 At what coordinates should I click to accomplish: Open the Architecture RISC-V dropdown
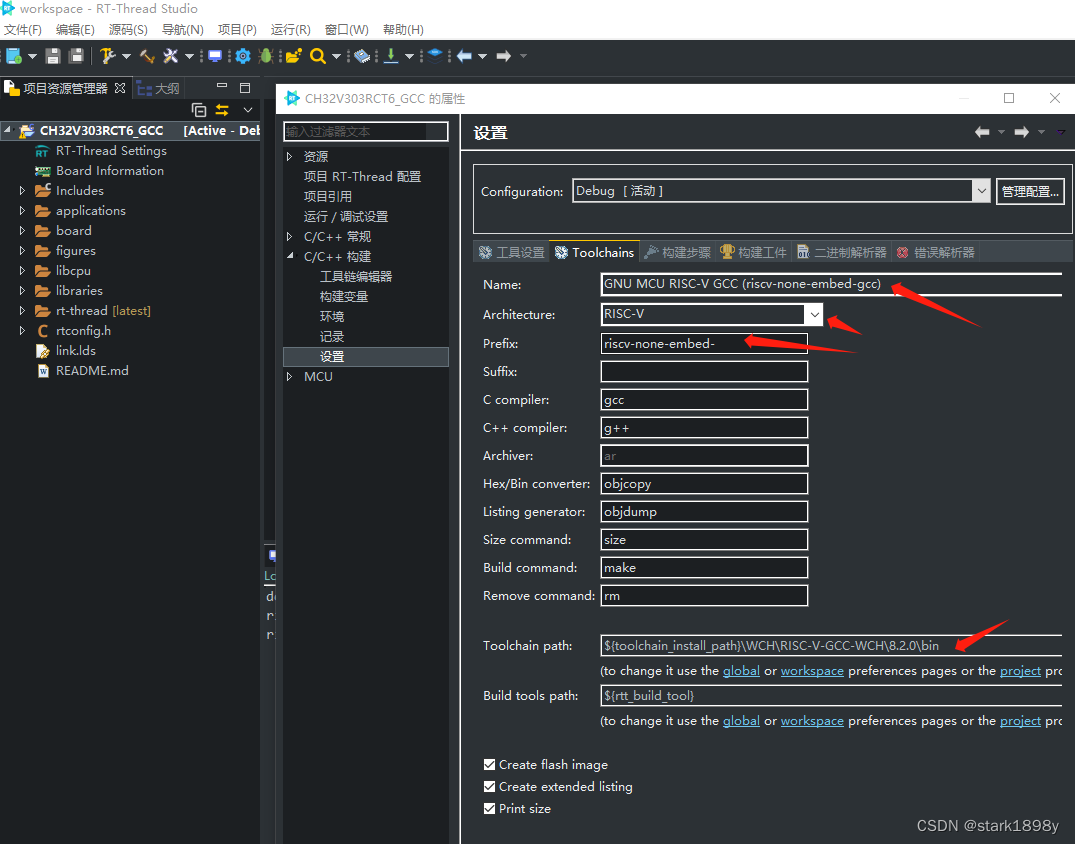(x=814, y=314)
